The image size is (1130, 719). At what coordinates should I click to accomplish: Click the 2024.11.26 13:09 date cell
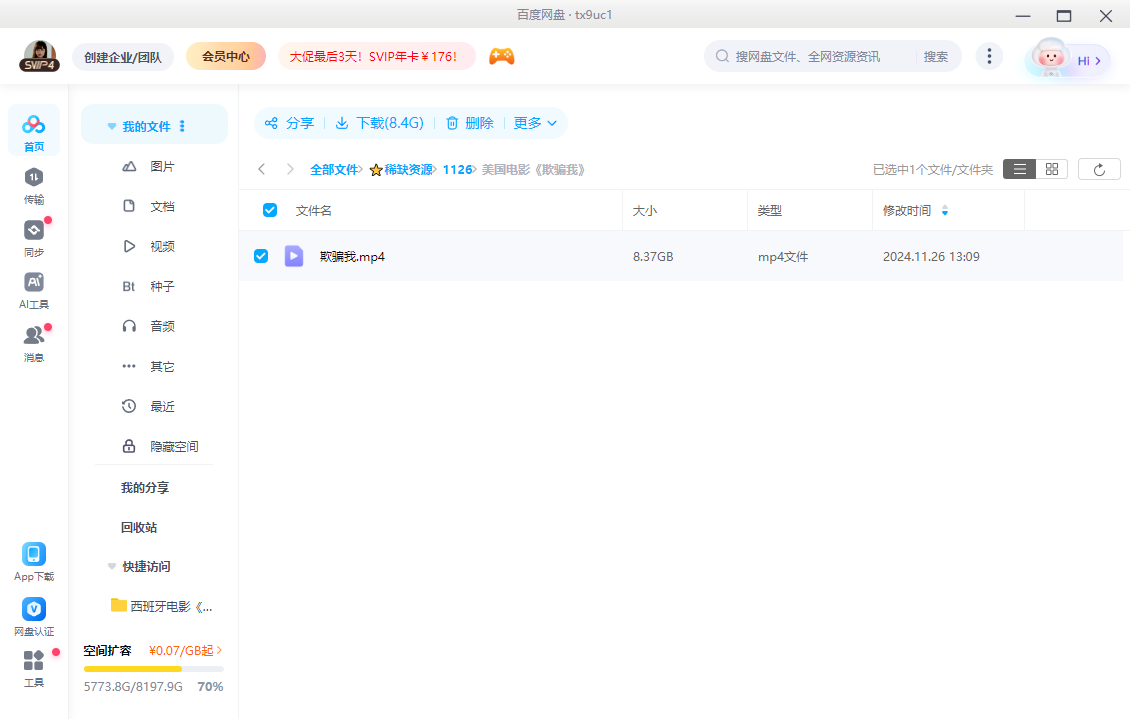pos(931,256)
